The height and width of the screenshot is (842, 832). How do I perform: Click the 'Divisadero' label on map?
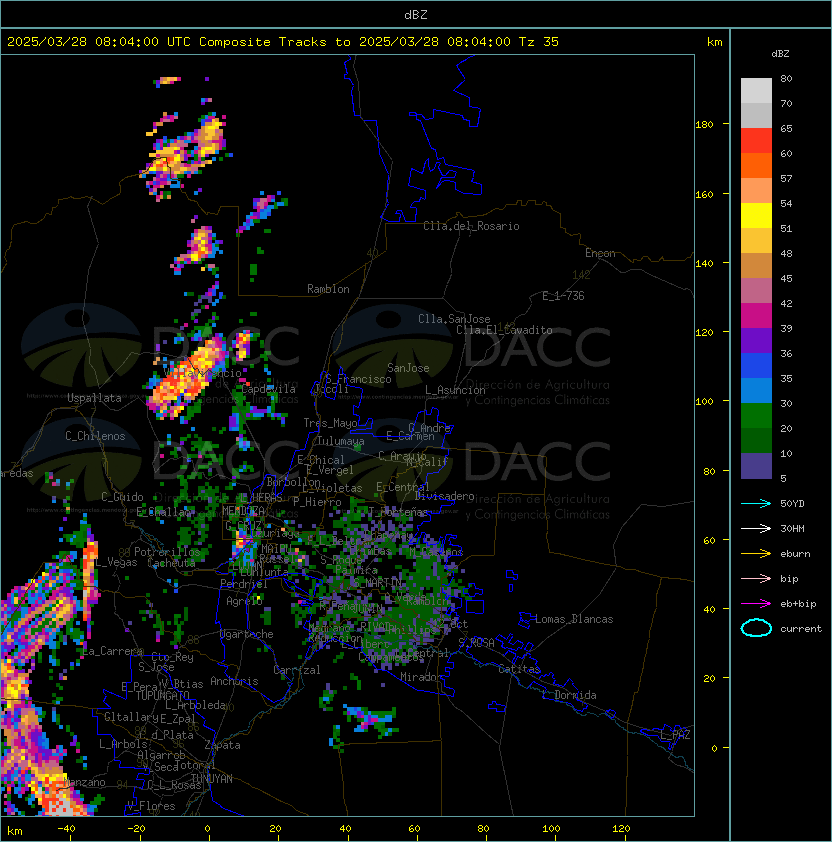445,496
